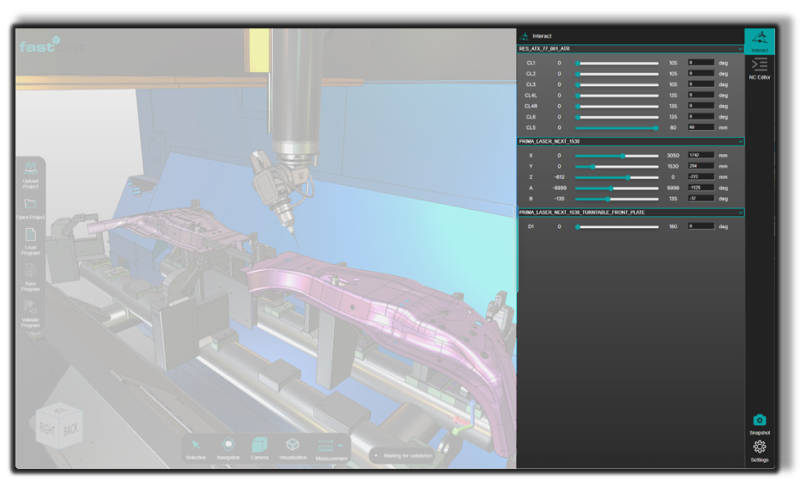This screenshot has width=809, height=487.
Task: Switch to the Interact tab
Action: pos(759,40)
